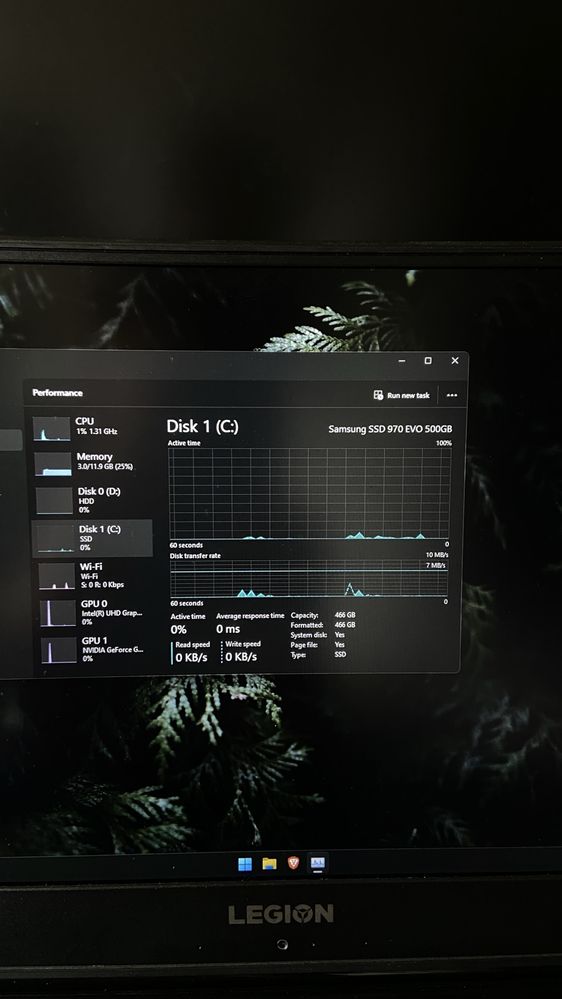
Task: Click the Run new task button
Action: click(401, 395)
